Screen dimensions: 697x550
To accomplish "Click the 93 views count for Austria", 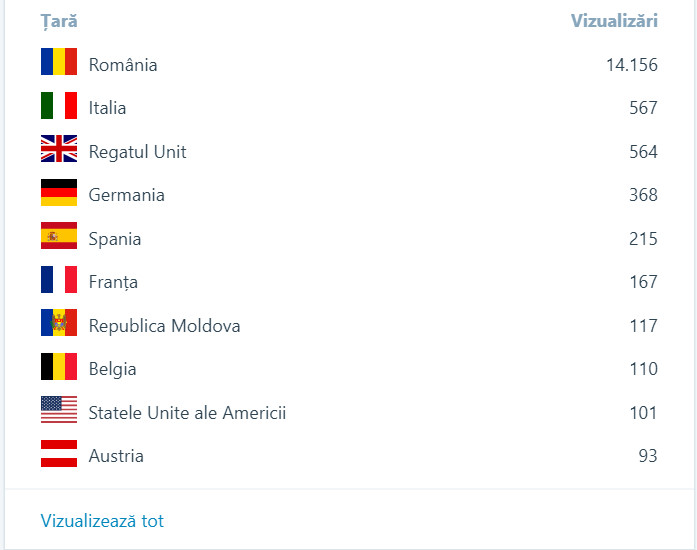I will coord(648,456).
